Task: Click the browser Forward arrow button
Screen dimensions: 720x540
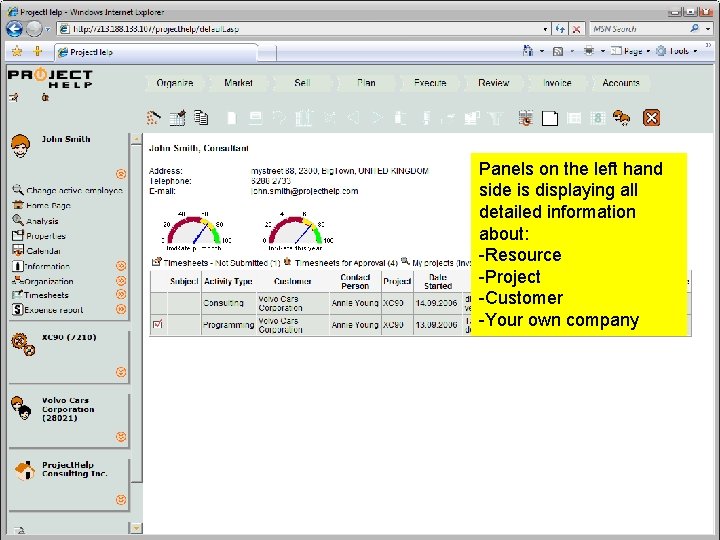Action: tap(34, 29)
